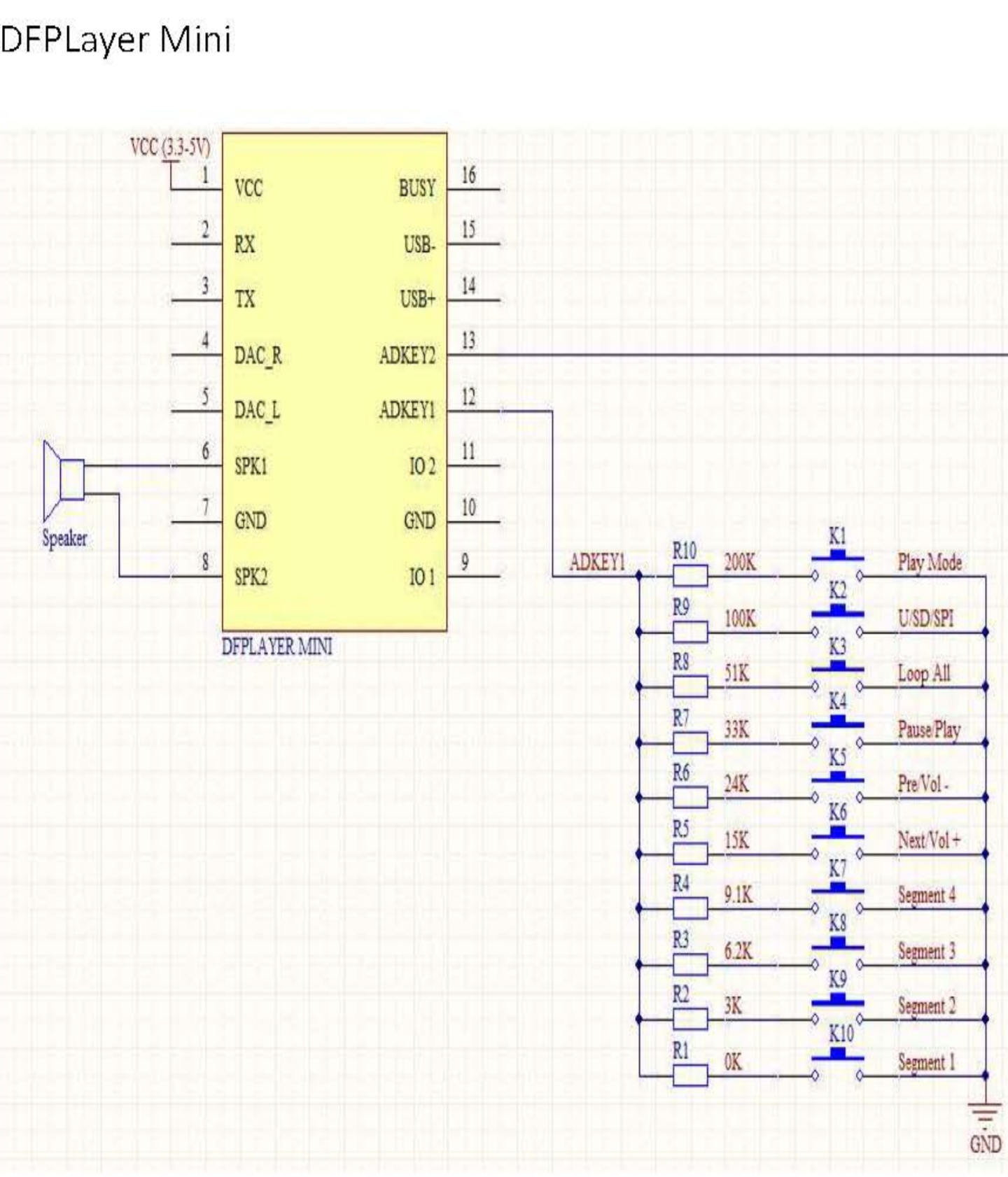Click the Next/Vol + label
The width and height of the screenshot is (1008, 1177).
(929, 840)
